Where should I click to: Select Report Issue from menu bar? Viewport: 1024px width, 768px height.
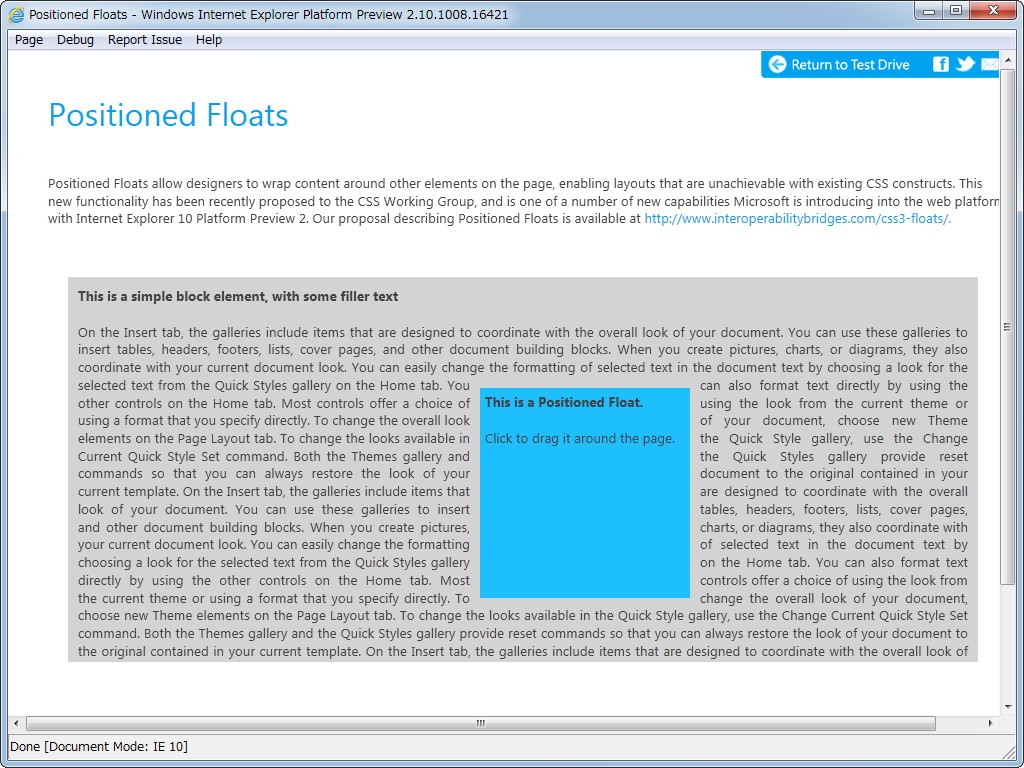click(x=144, y=39)
